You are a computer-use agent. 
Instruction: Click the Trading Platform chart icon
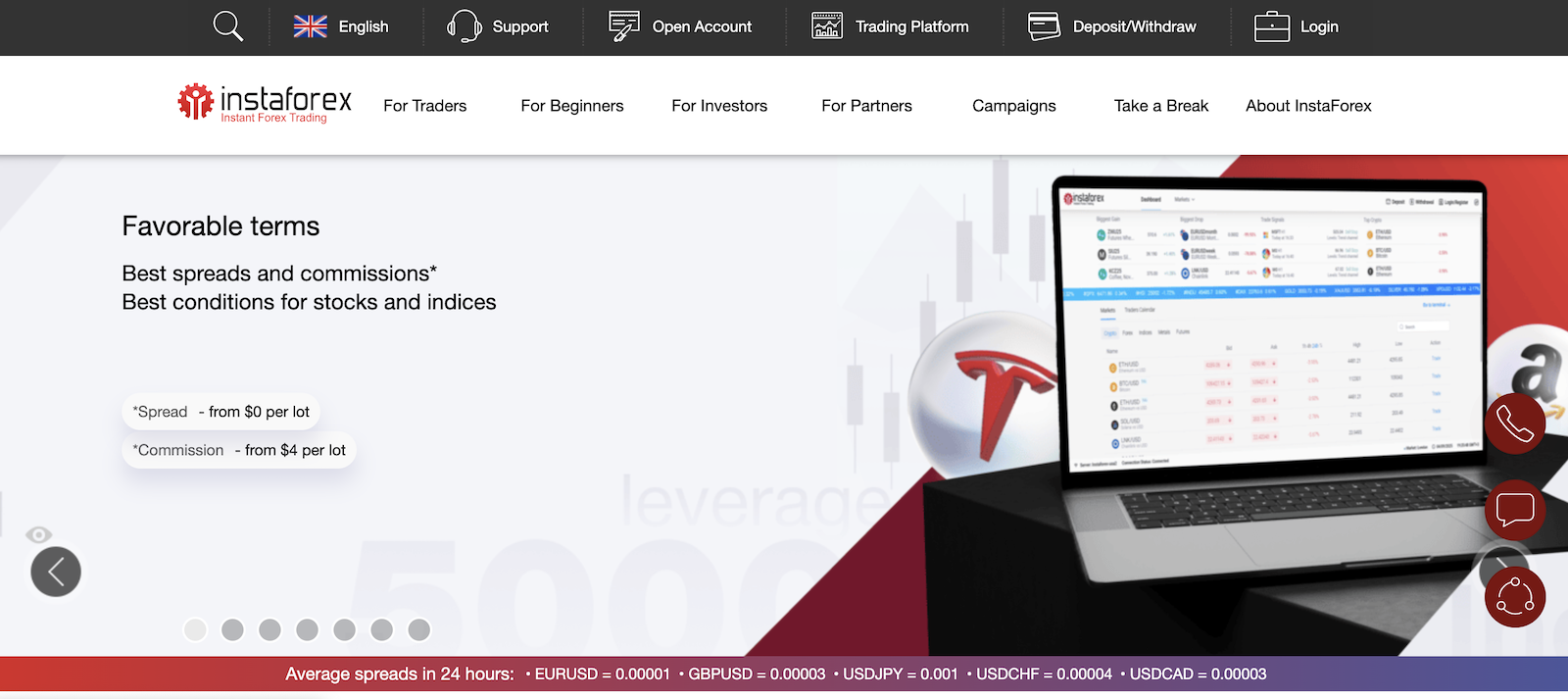827,26
